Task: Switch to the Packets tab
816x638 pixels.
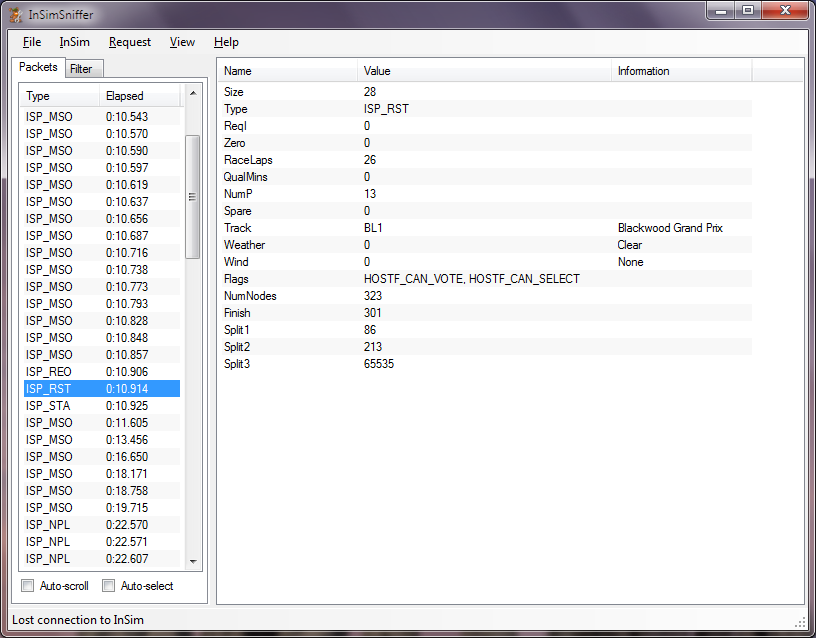Action: [38, 67]
